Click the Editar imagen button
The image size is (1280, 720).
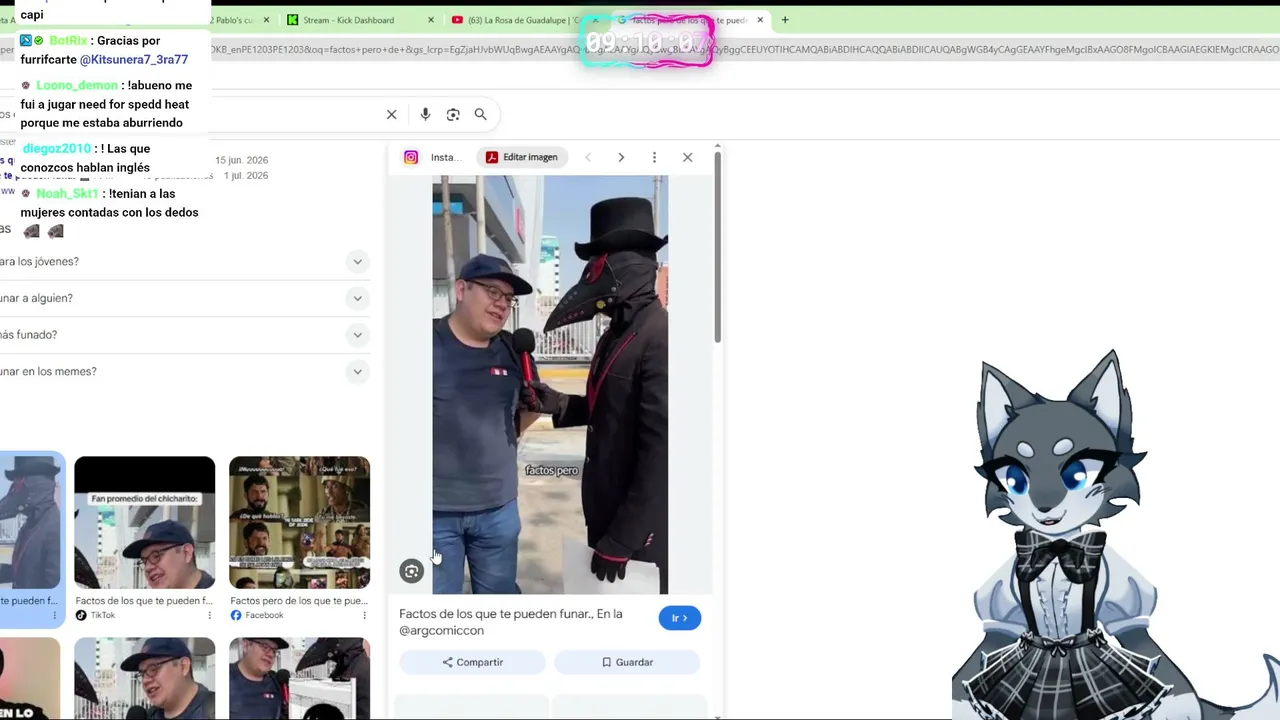click(x=521, y=157)
